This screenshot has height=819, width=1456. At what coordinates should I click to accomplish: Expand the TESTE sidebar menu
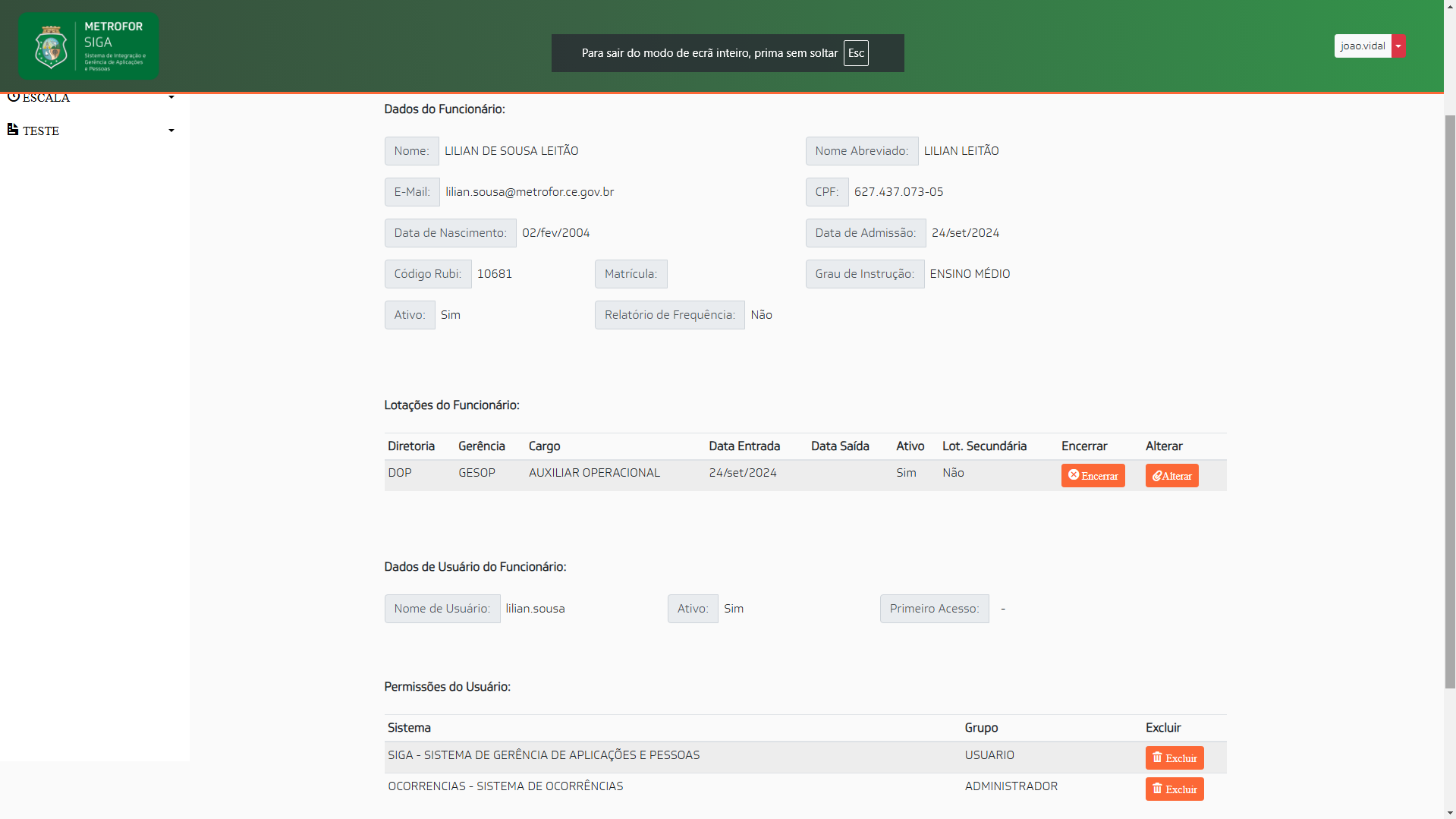tap(91, 131)
